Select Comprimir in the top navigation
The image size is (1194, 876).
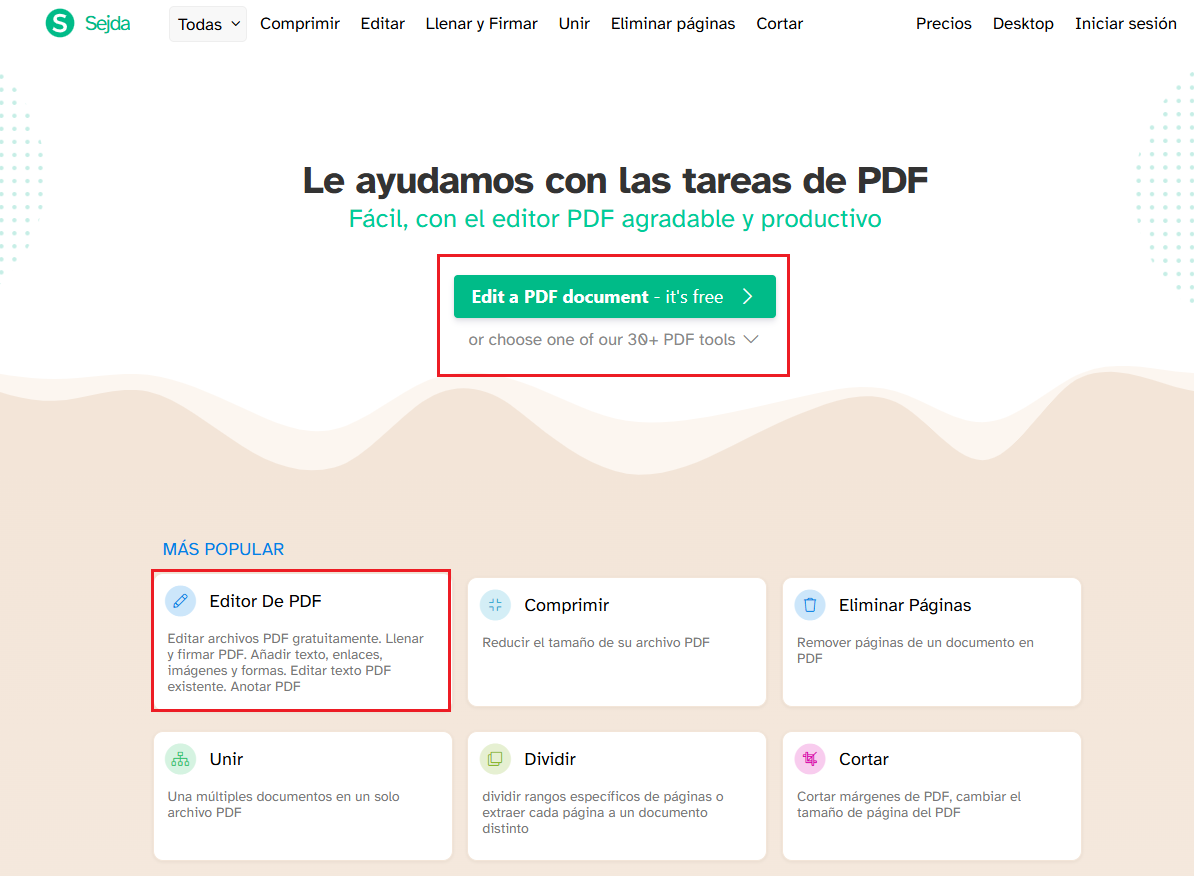point(300,23)
